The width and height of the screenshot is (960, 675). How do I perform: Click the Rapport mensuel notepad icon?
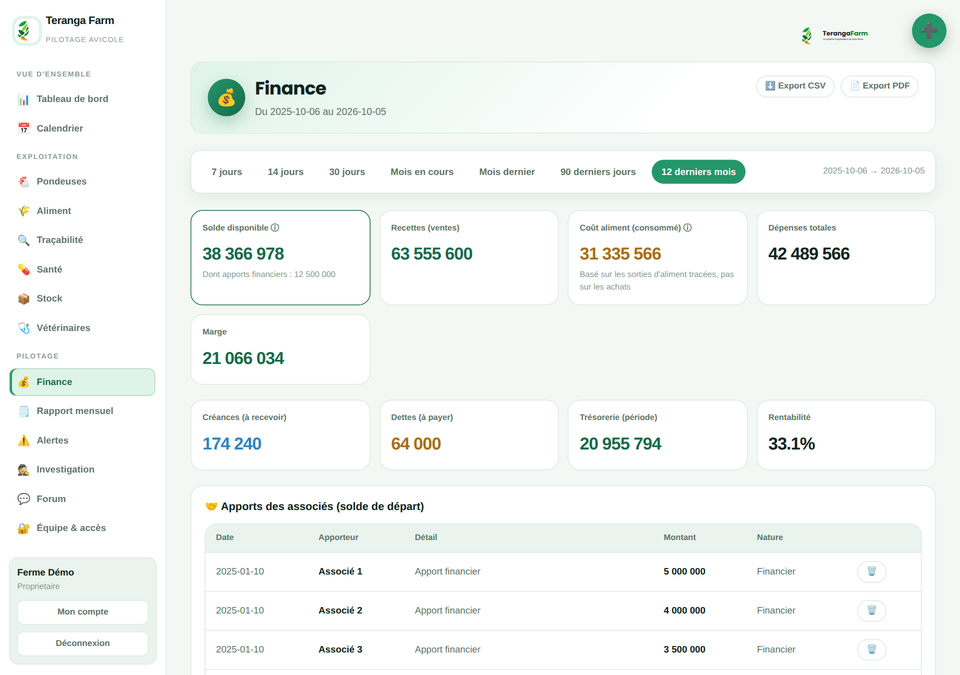(23, 411)
